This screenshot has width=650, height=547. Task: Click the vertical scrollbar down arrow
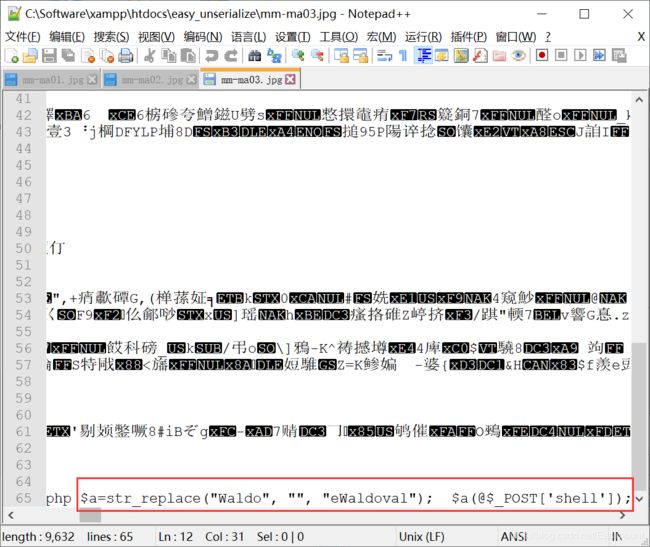(x=639, y=499)
